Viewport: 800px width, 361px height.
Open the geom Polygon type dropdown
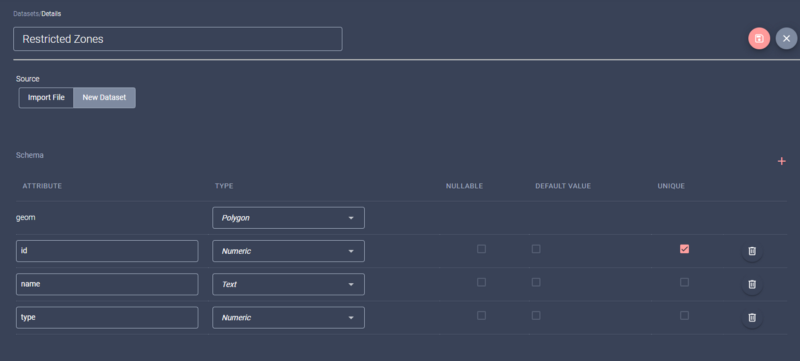point(288,218)
